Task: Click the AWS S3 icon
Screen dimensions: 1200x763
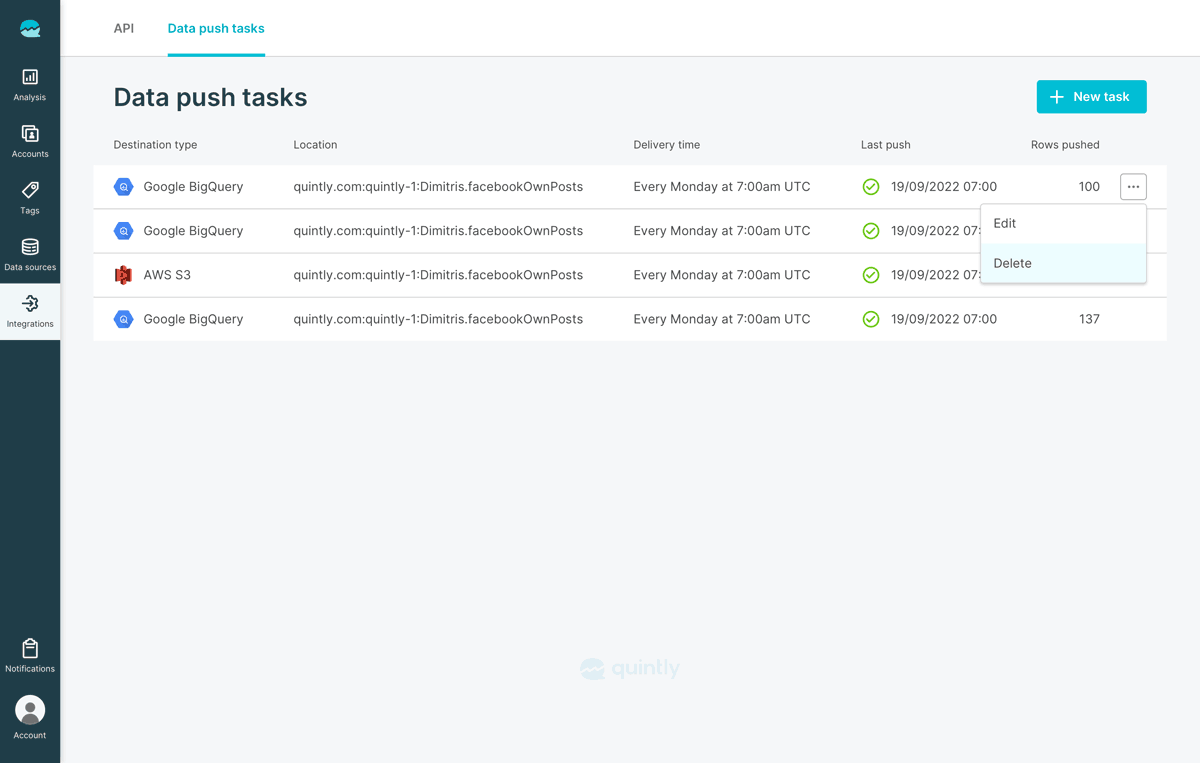Action: (123, 275)
